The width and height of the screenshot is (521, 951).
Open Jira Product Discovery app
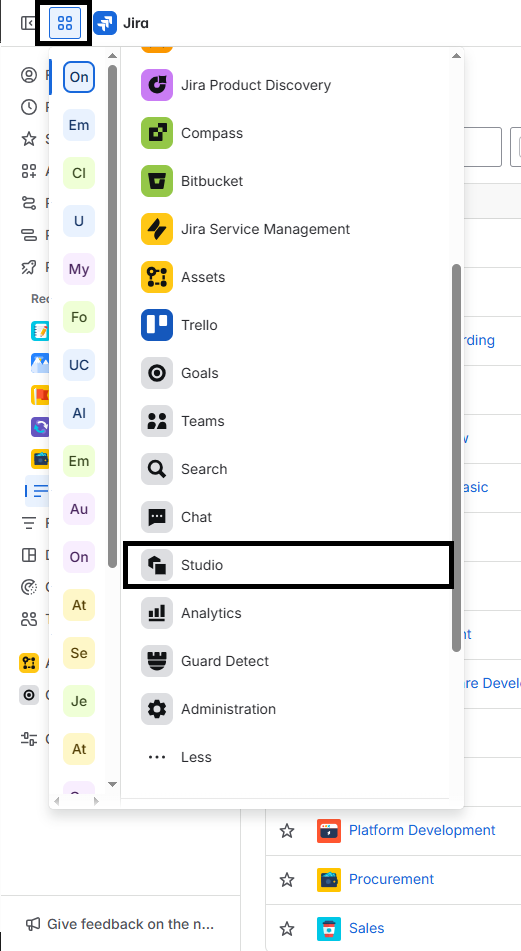tap(287, 85)
